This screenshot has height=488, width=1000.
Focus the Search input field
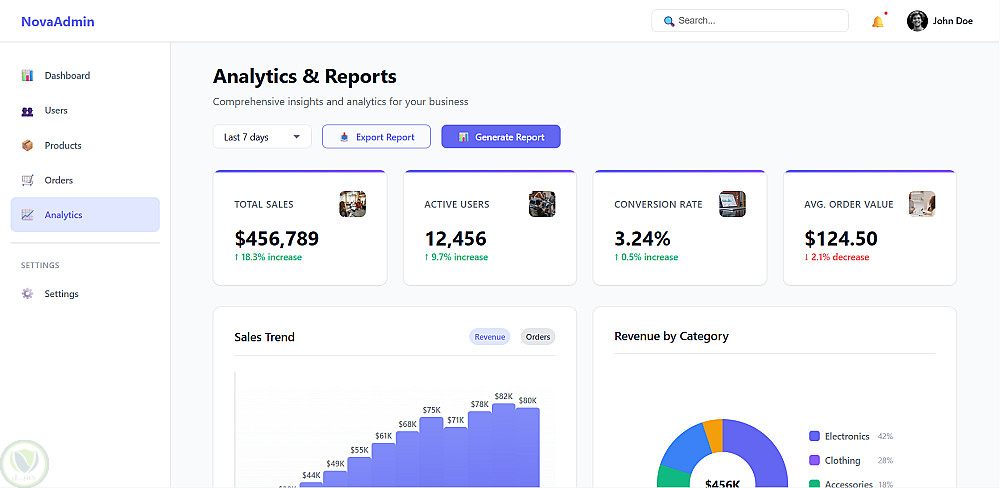pos(750,20)
